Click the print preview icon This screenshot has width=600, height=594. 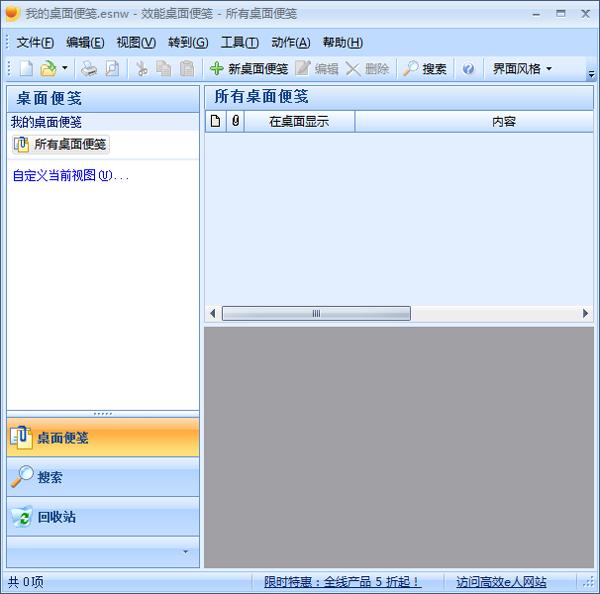click(112, 69)
